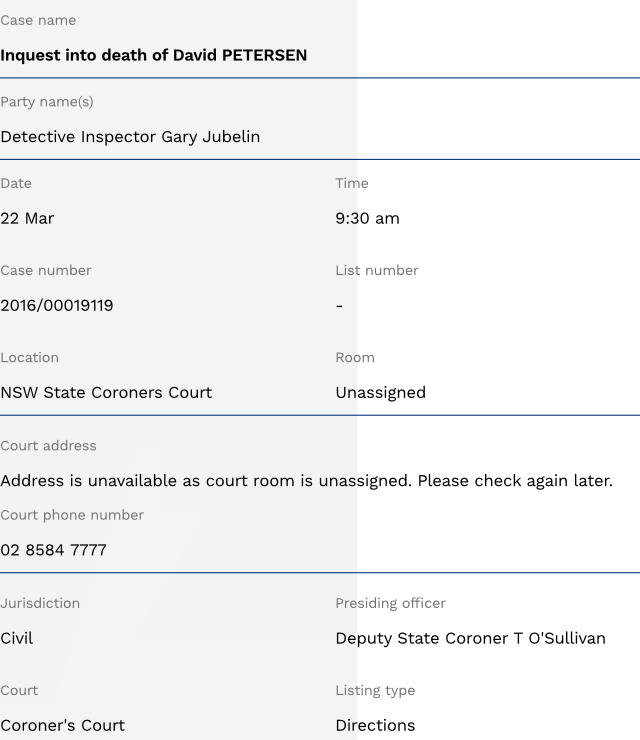The image size is (640, 740).
Task: Click the date value 22 Mar
Action: (x=27, y=219)
